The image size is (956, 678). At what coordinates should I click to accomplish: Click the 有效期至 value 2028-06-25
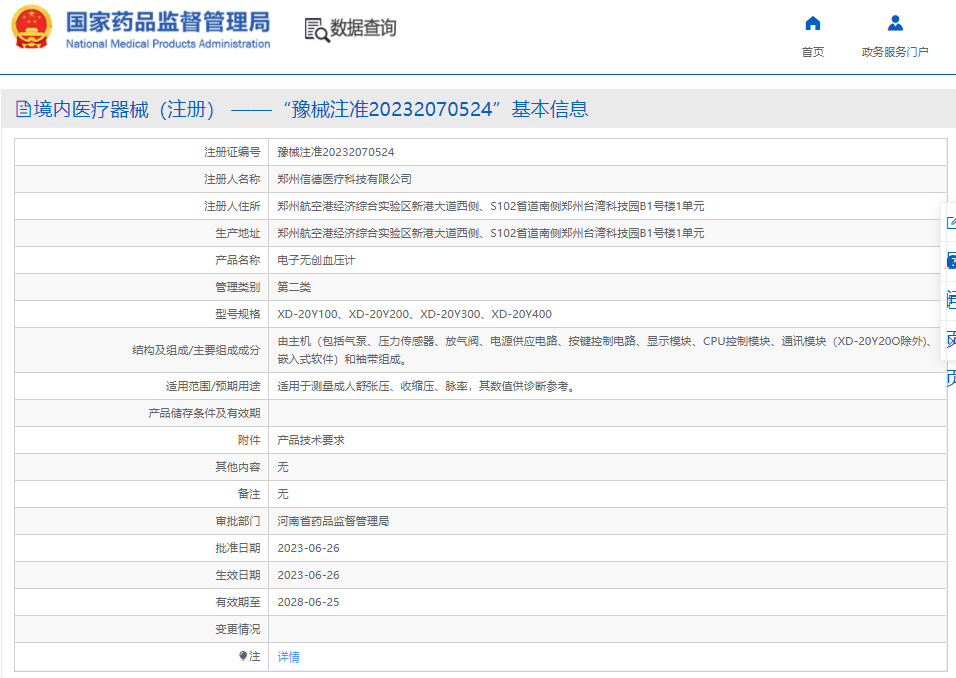pos(309,602)
